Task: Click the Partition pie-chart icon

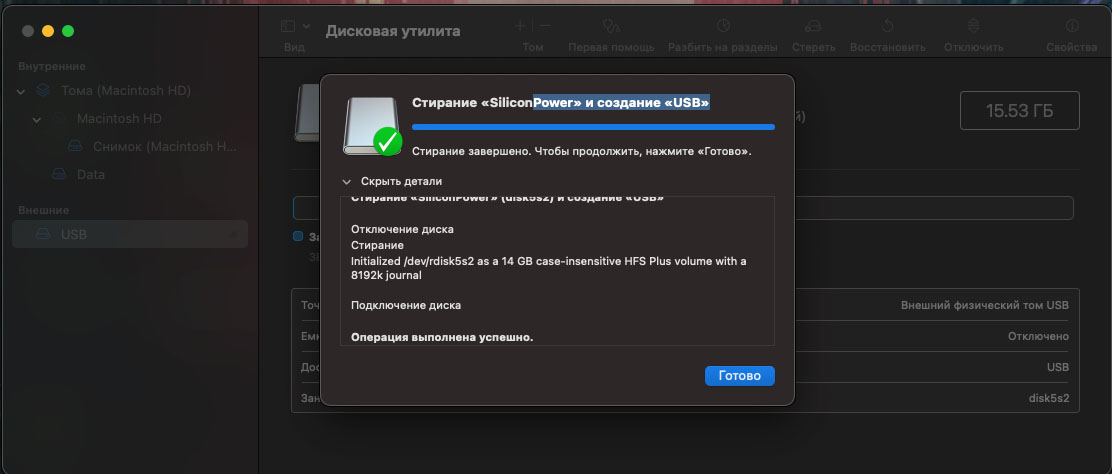Action: [723, 26]
